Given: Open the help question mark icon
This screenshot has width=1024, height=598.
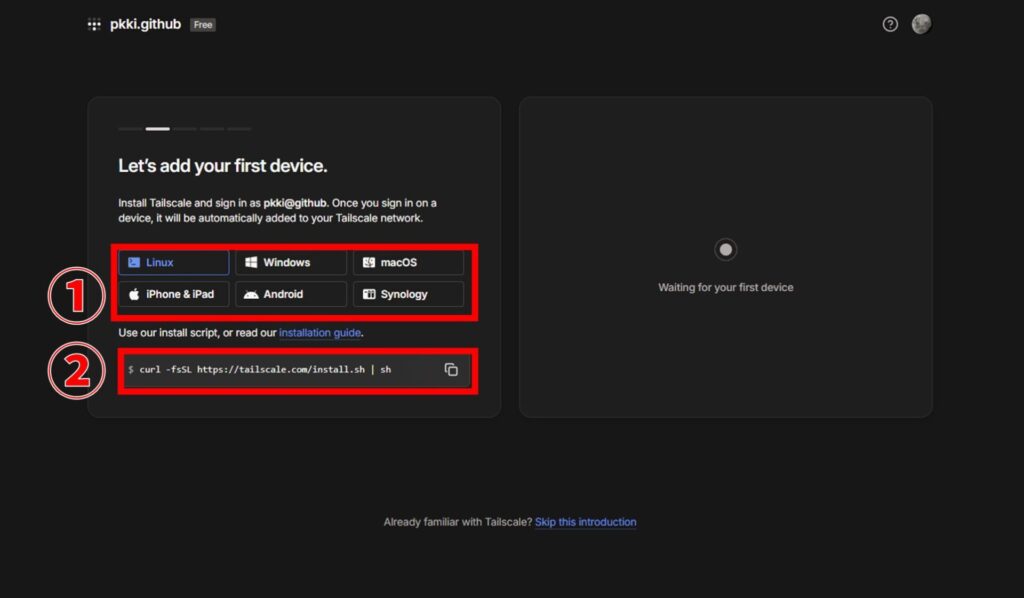Looking at the screenshot, I should tap(890, 24).
